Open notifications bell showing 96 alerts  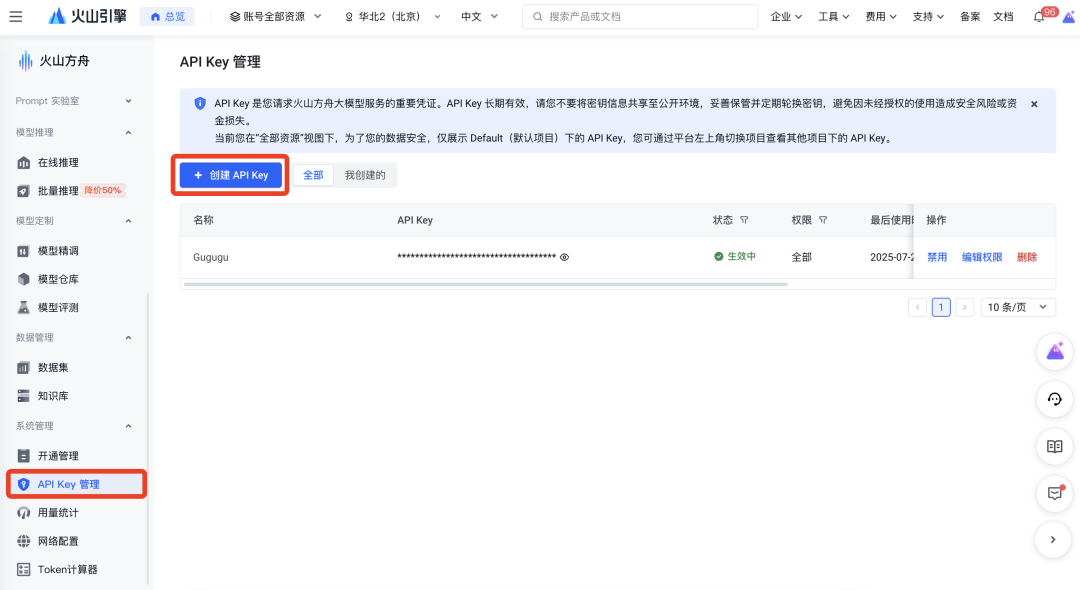pyautogui.click(x=1038, y=16)
